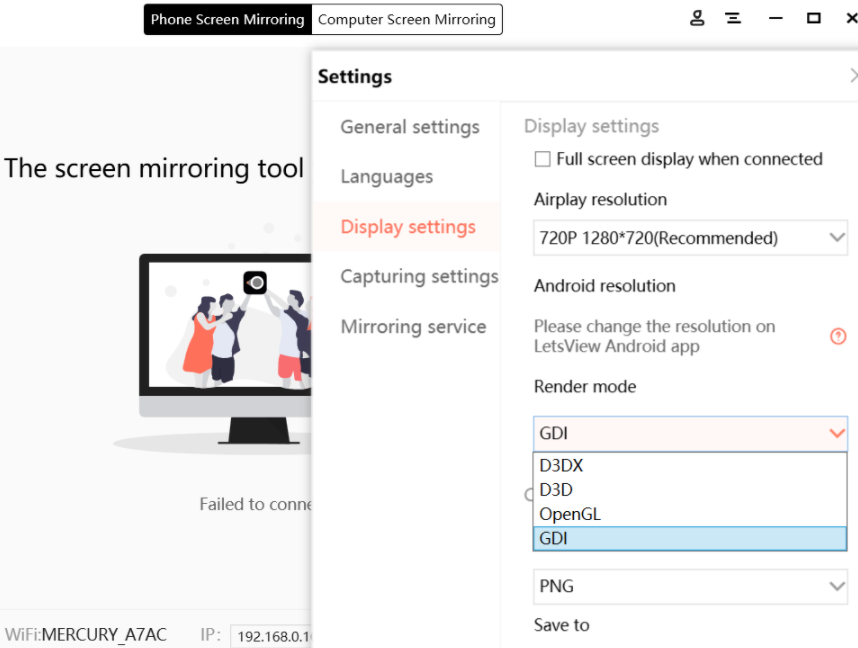Select D3DX render mode option
The width and height of the screenshot is (858, 648).
(x=690, y=465)
